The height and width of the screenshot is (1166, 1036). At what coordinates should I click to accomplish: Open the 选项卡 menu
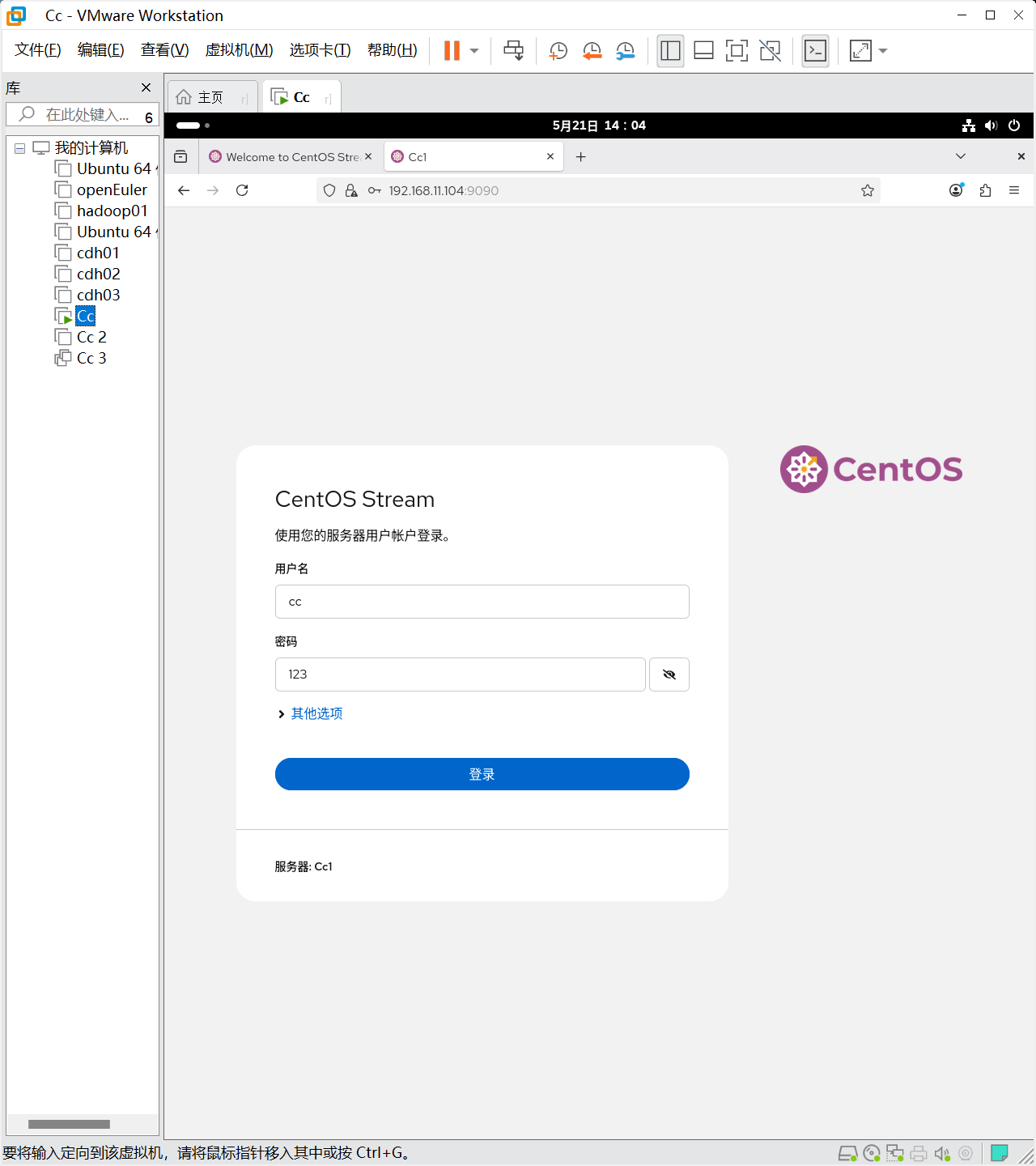[x=321, y=50]
